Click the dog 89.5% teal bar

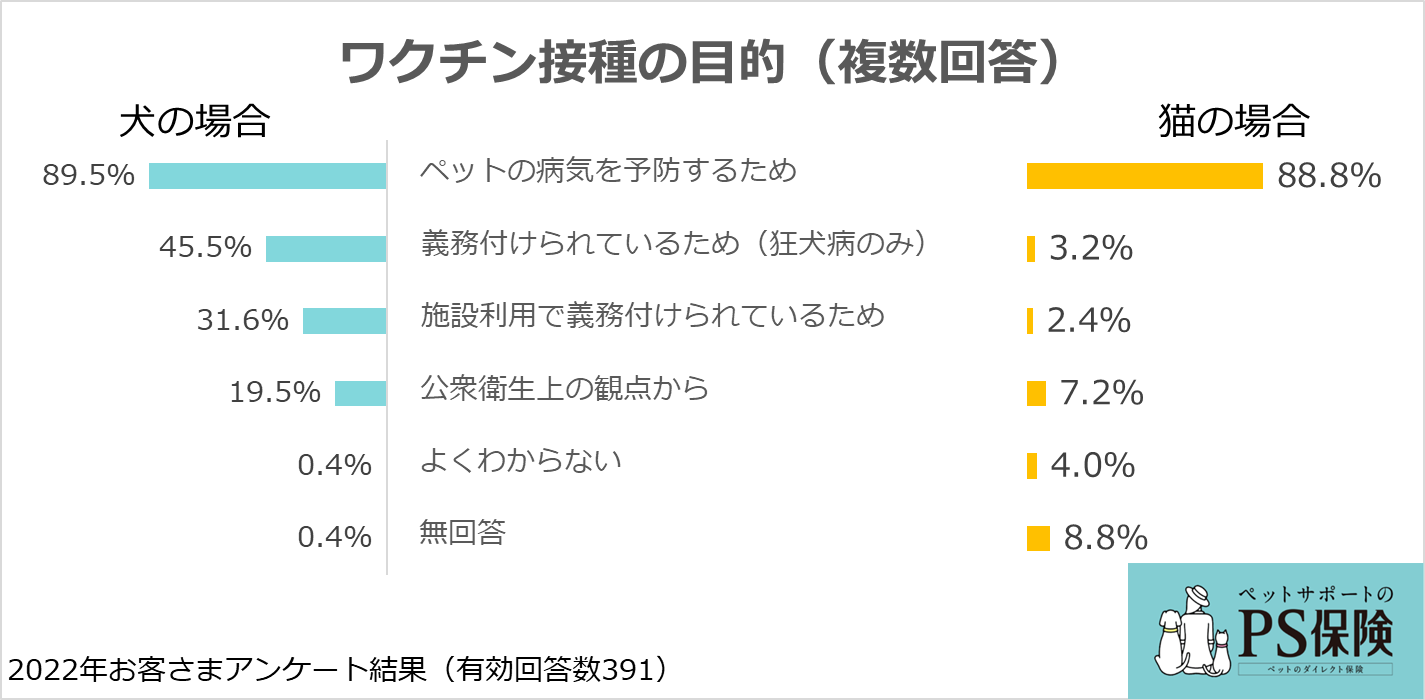267,176
